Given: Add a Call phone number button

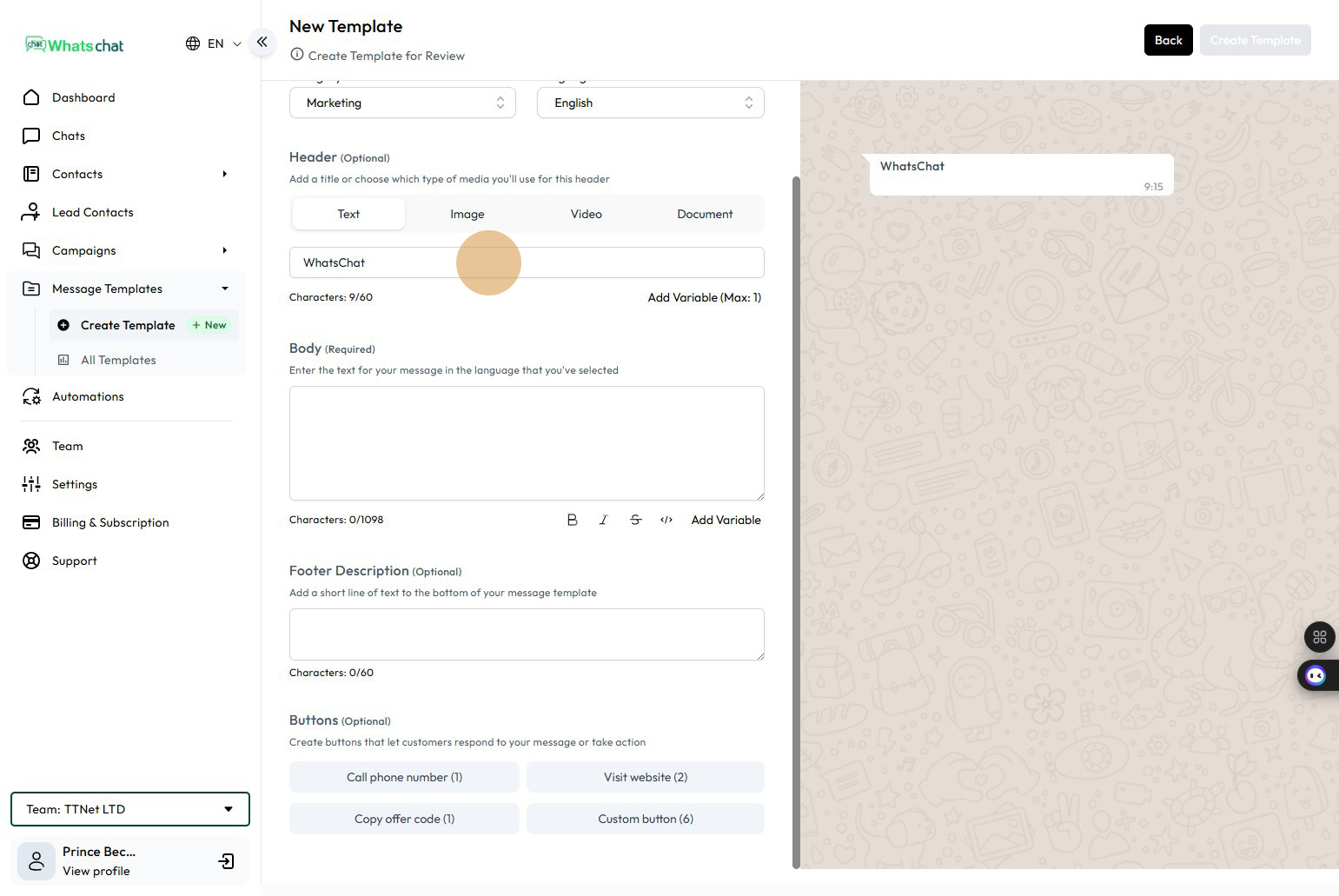Looking at the screenshot, I should 404,777.
